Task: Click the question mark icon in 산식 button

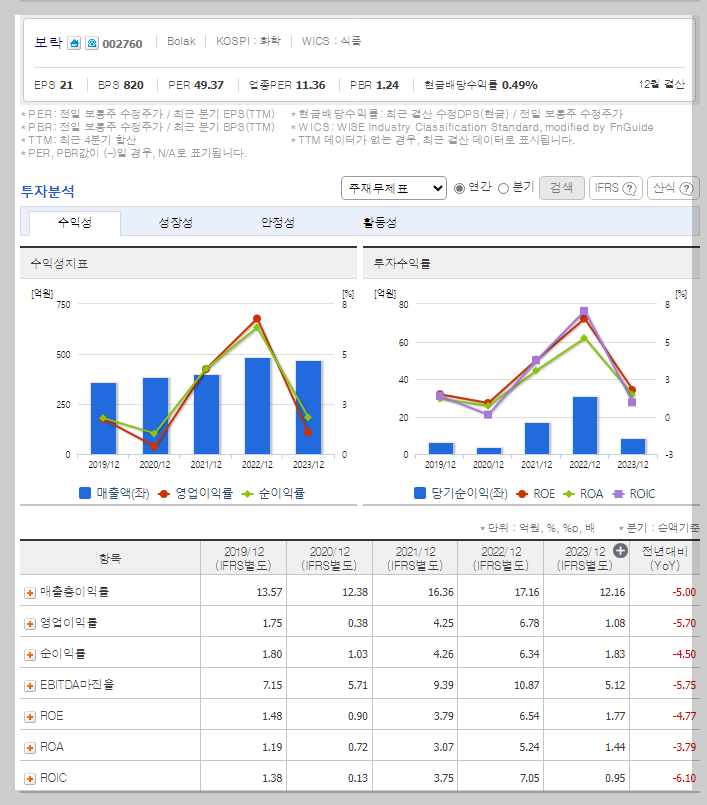Action: [686, 188]
